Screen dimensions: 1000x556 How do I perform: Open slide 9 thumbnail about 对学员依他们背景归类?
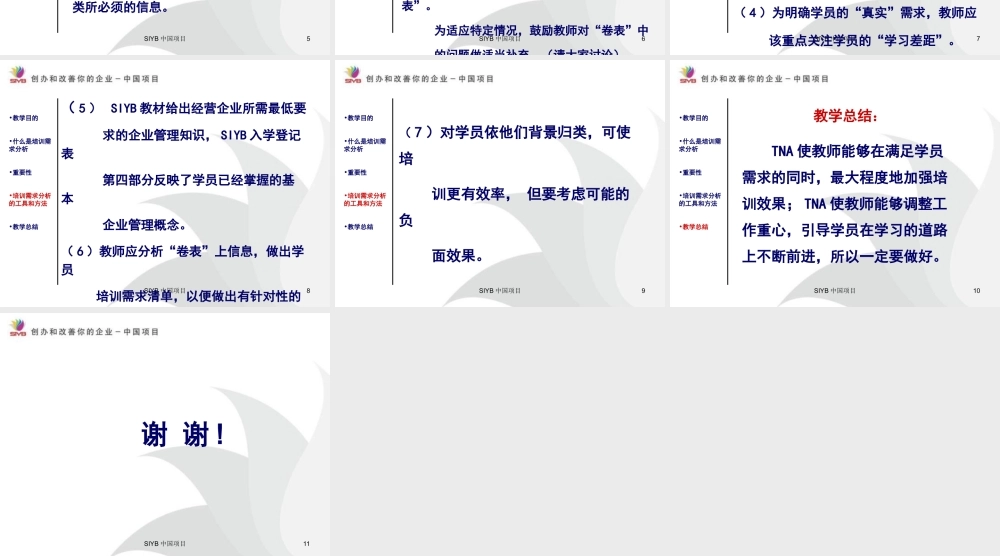[x=500, y=184]
